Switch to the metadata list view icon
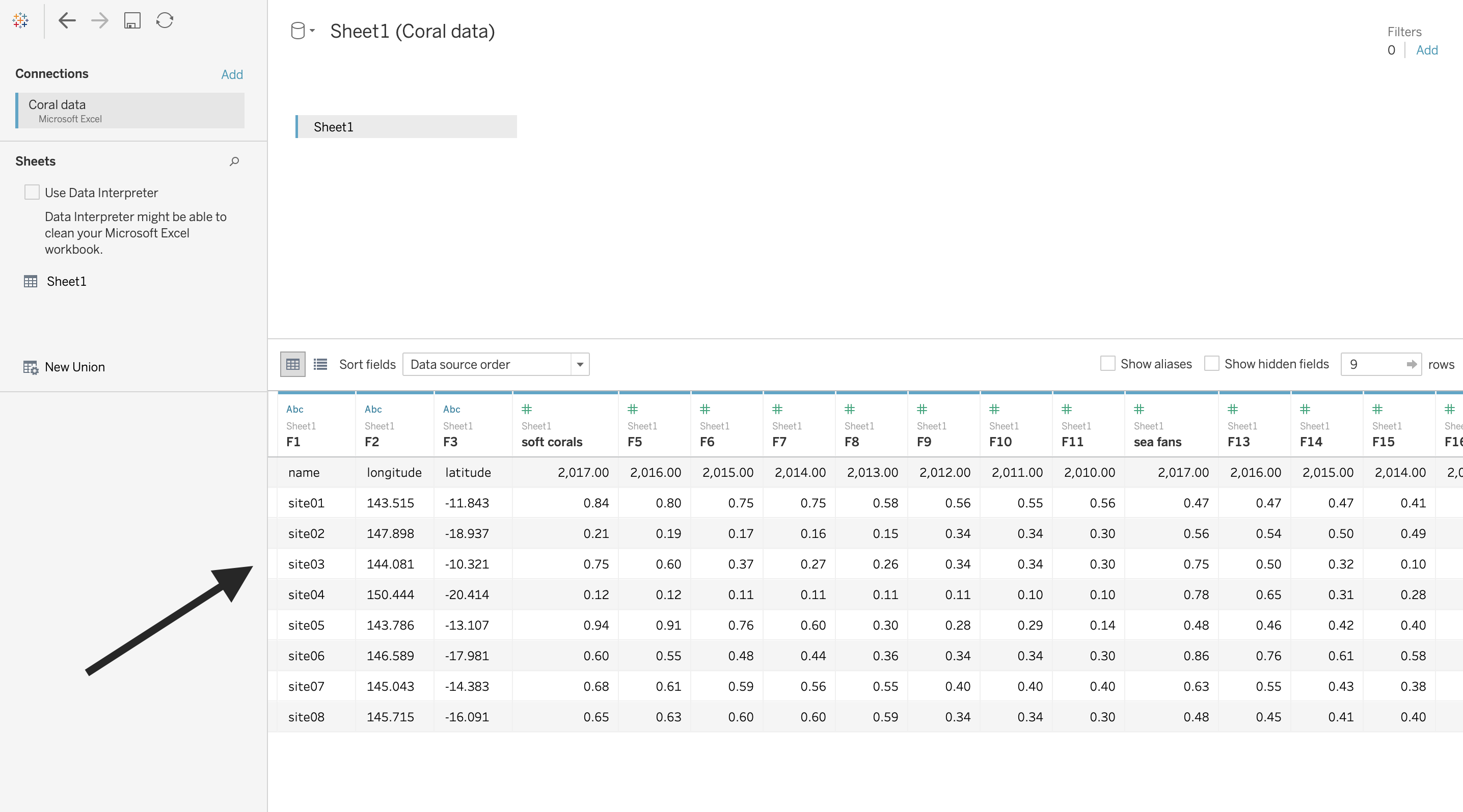This screenshot has height=812, width=1463. point(320,364)
